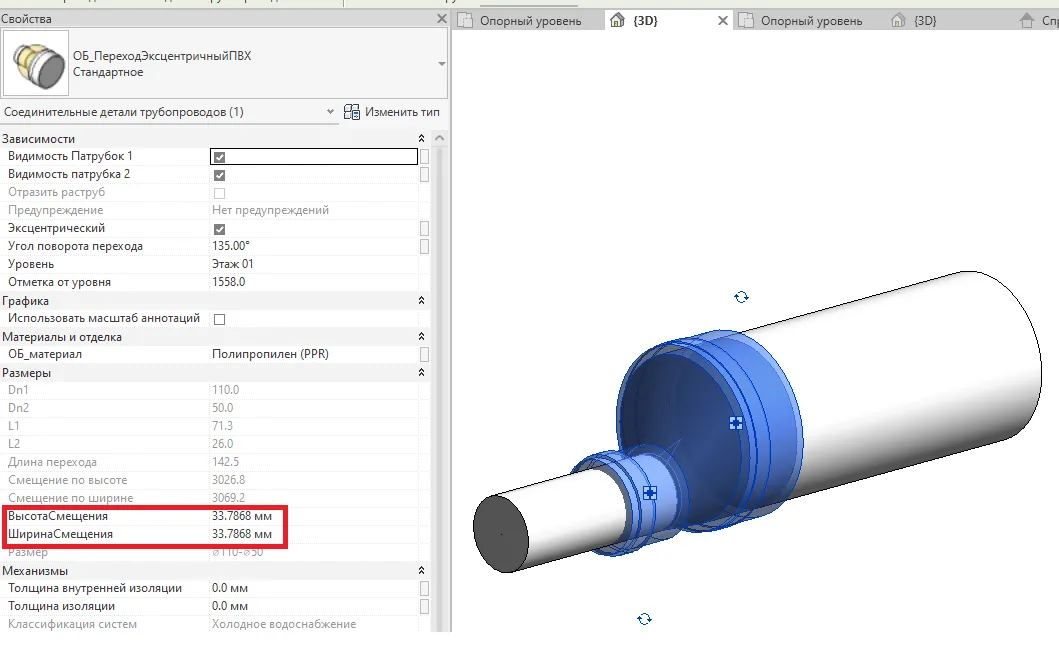The width and height of the screenshot is (1059, 657).
Task: Select the connector control on the small socket
Action: tap(649, 493)
